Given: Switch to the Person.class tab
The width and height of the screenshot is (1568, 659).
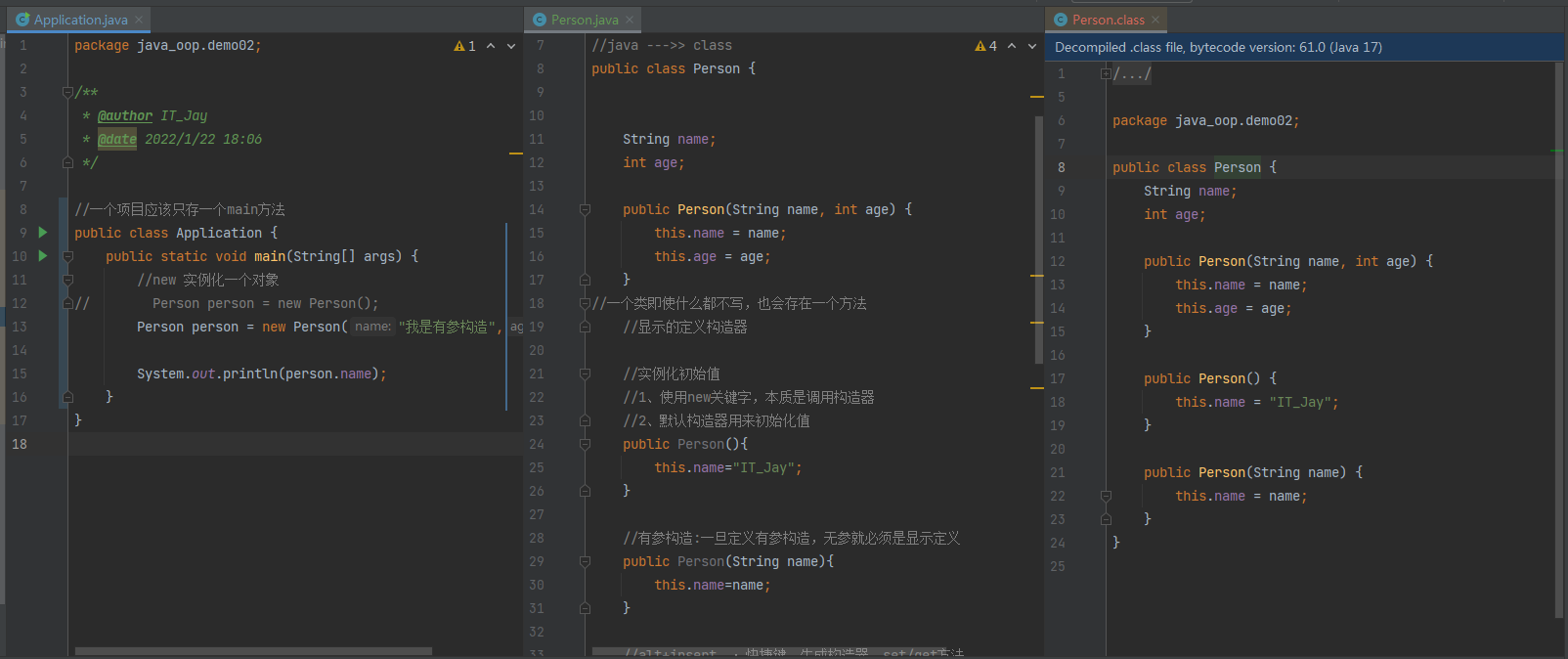Looking at the screenshot, I should (1108, 20).
